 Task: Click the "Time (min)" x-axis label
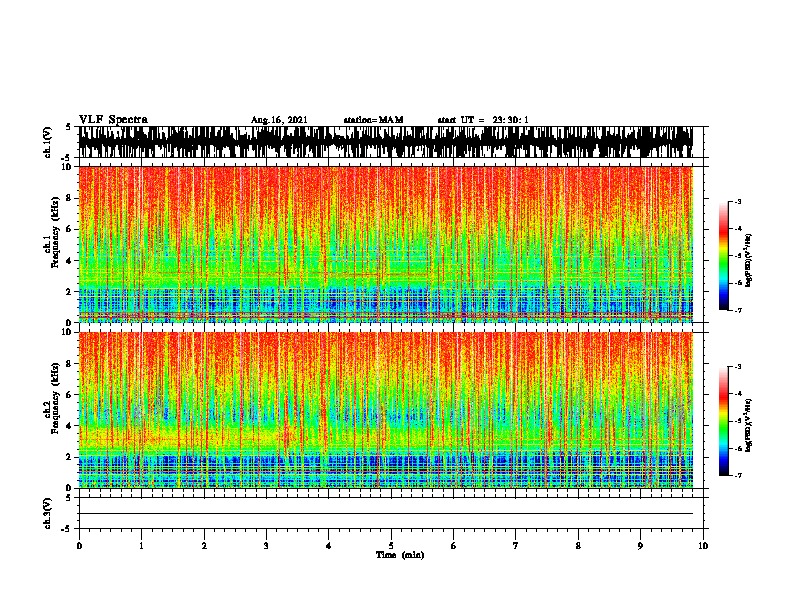click(x=400, y=555)
